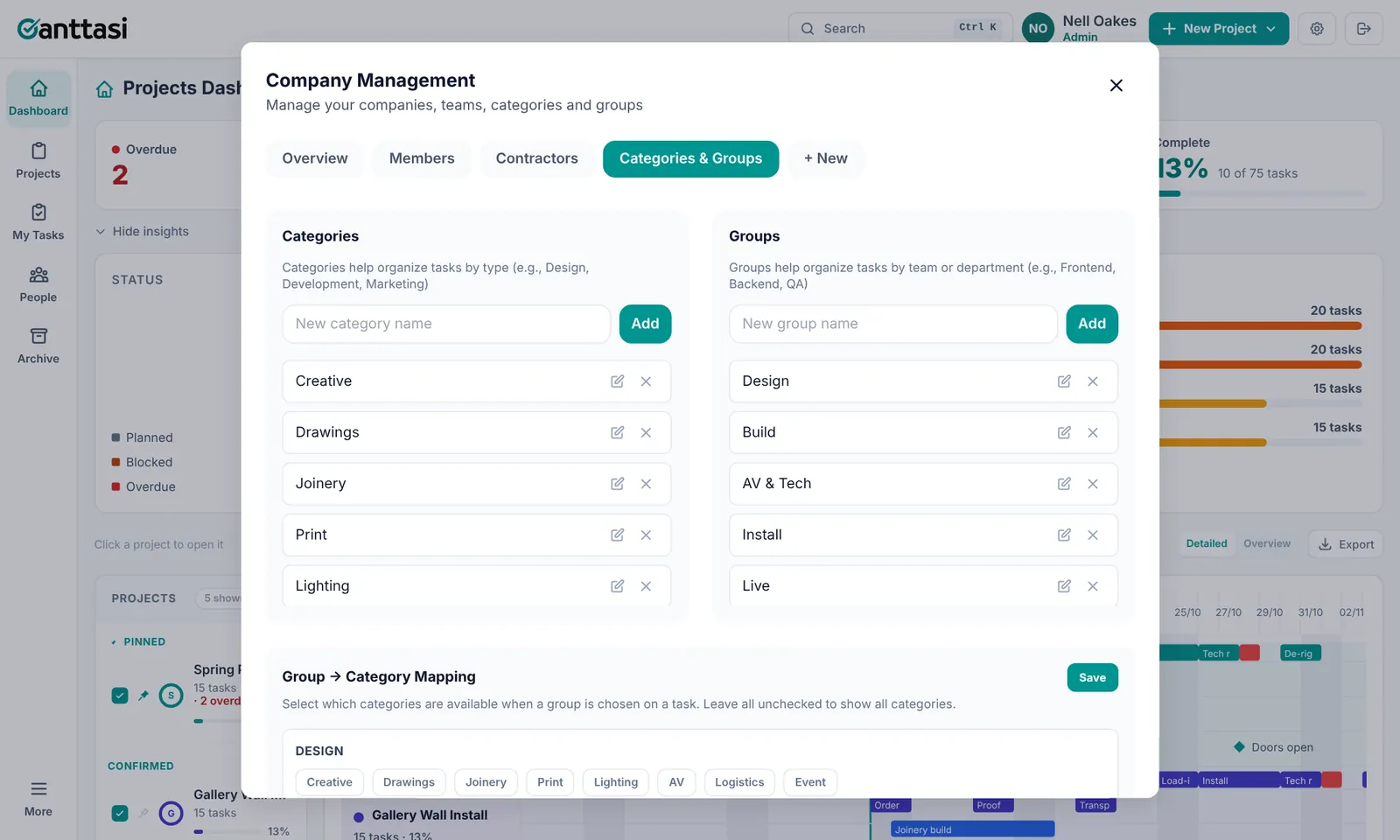Delete the Creative category
The height and width of the screenshot is (840, 1400).
646,381
